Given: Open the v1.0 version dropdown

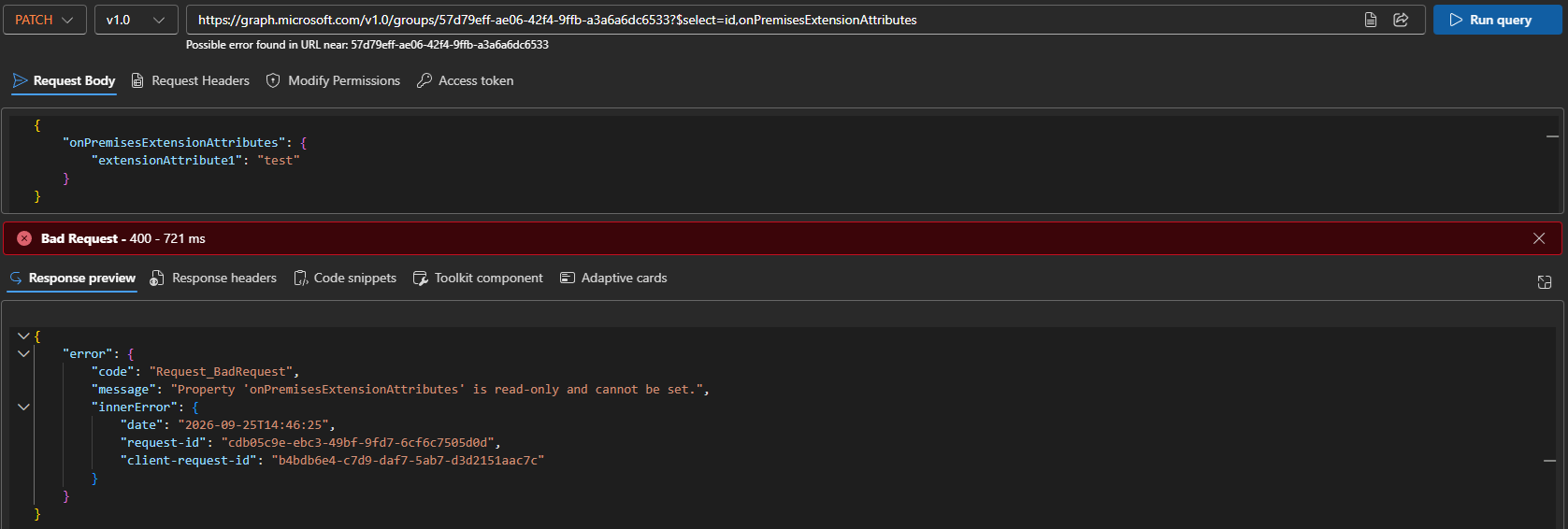Looking at the screenshot, I should tap(137, 20).
